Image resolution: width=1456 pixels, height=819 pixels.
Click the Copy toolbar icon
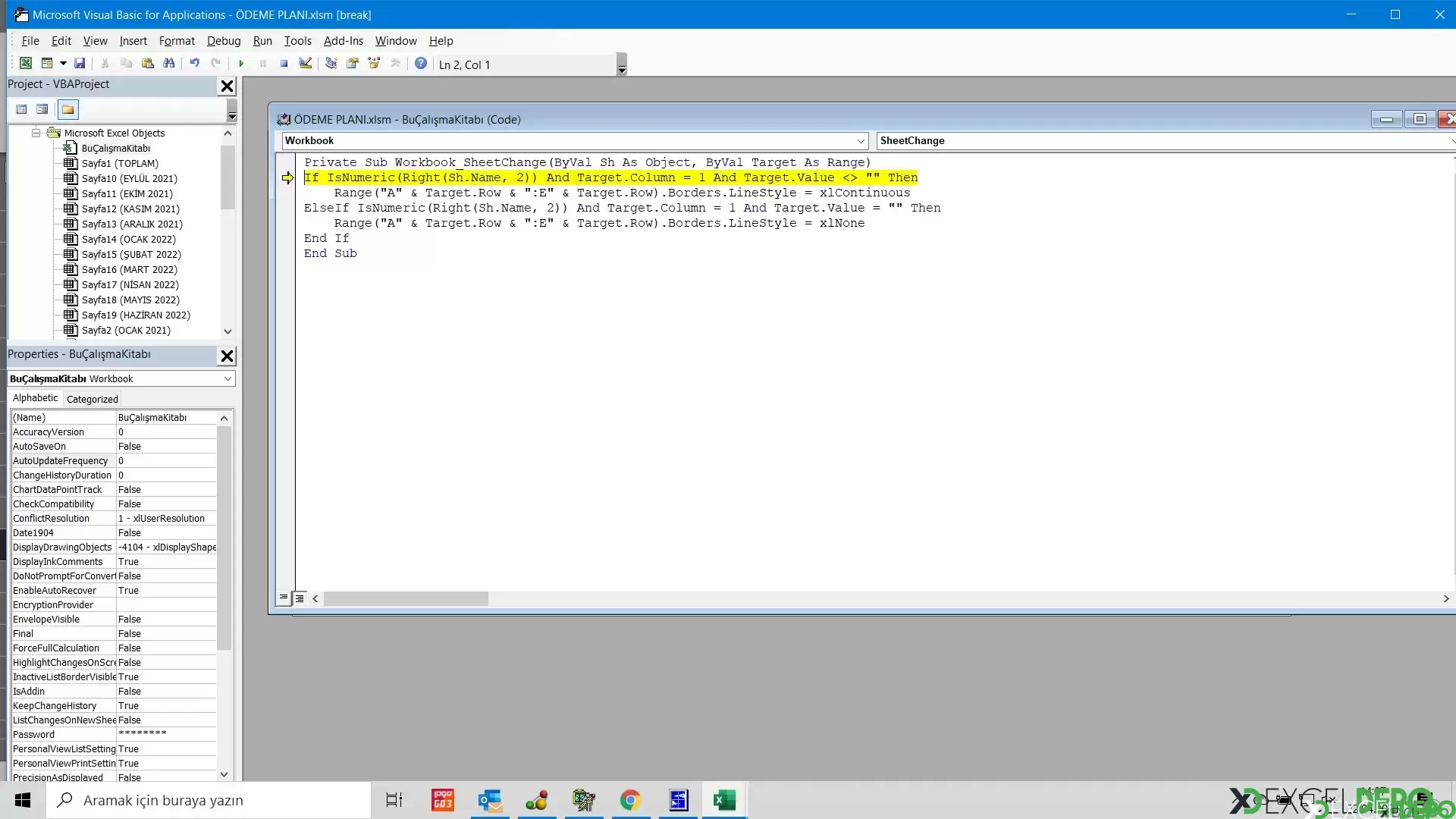tap(127, 64)
